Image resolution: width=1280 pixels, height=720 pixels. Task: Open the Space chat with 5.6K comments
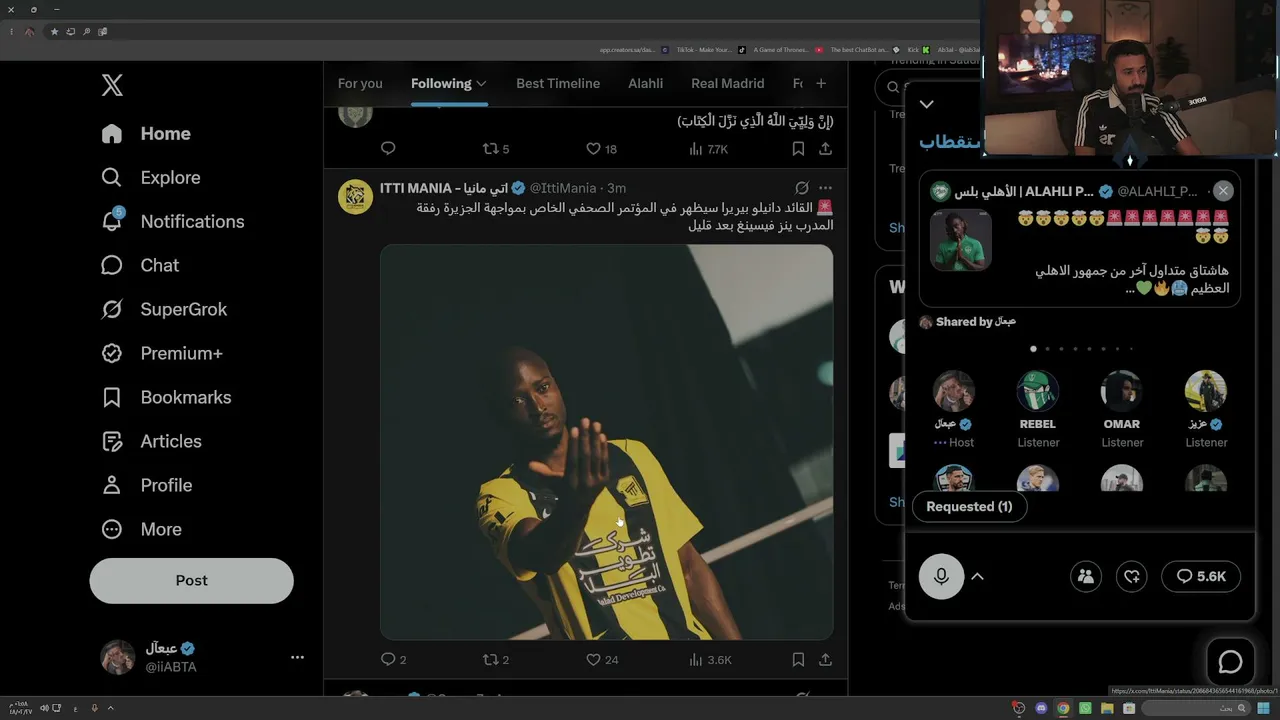tap(1201, 576)
